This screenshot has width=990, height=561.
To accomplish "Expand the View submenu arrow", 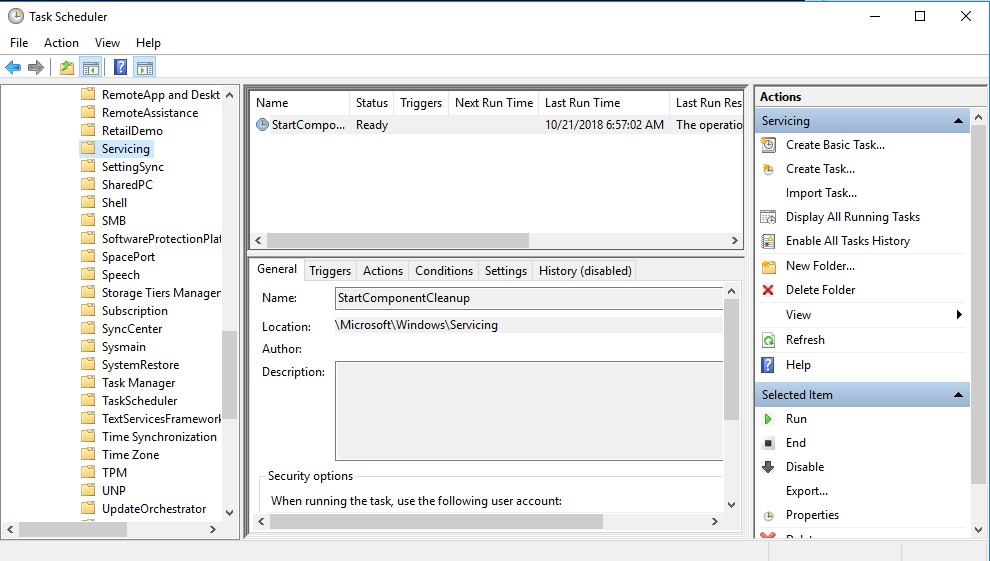I will [x=959, y=315].
